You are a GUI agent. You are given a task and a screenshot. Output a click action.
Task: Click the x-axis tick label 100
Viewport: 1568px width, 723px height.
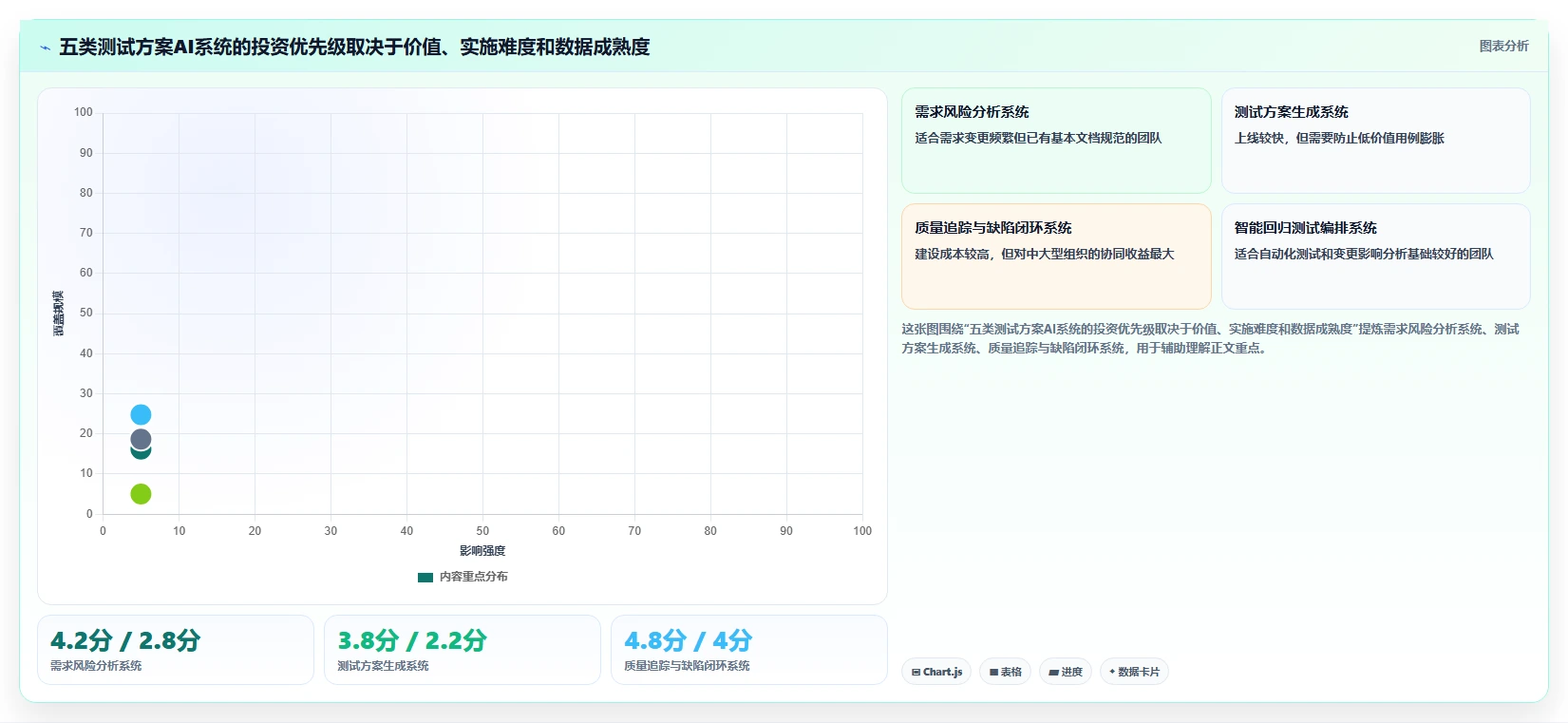(x=862, y=531)
